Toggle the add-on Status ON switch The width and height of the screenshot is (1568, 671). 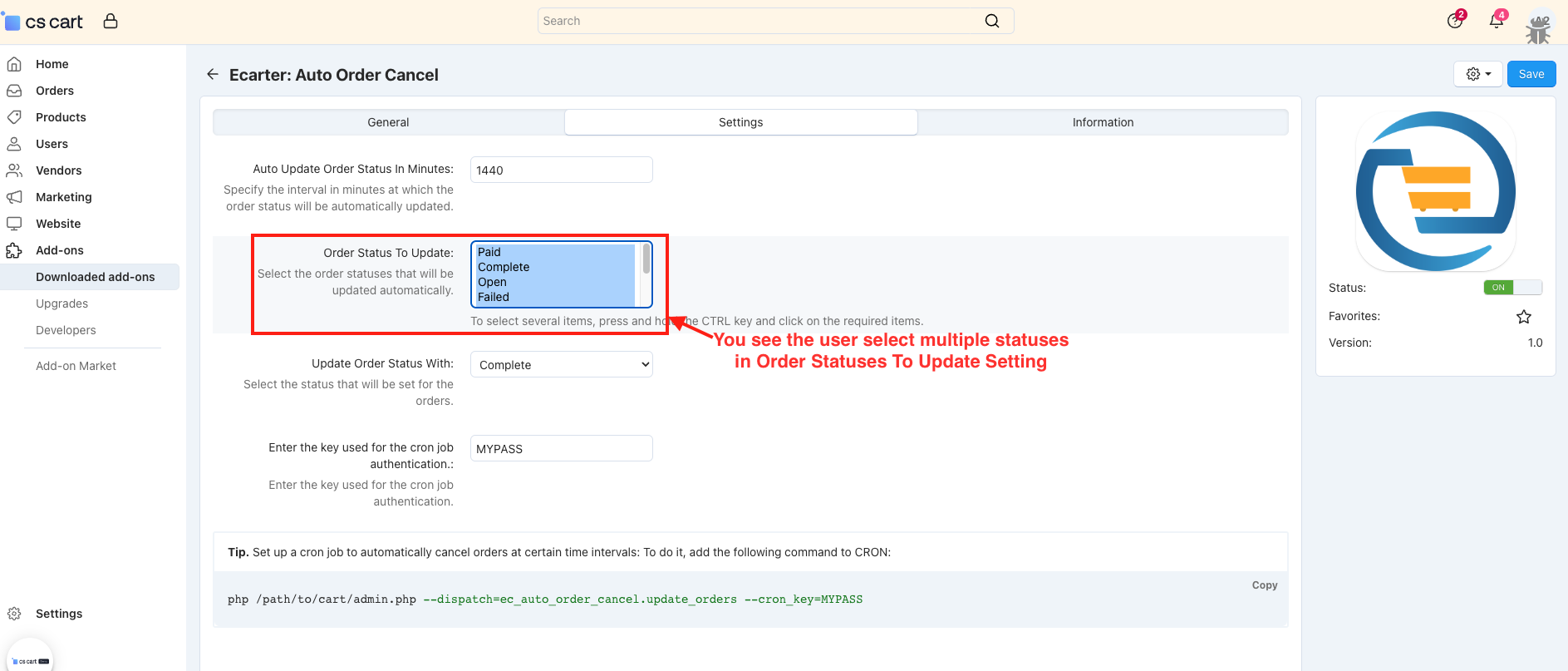(x=1513, y=288)
